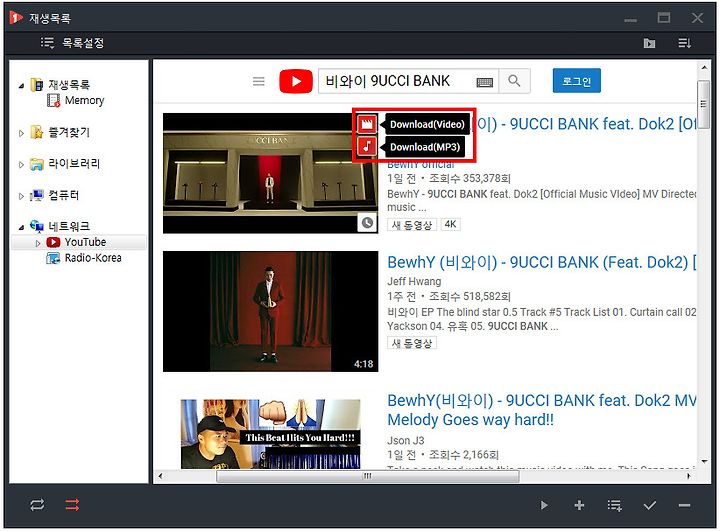Click the YouTube logo
The width and height of the screenshot is (720, 531).
coord(296,81)
